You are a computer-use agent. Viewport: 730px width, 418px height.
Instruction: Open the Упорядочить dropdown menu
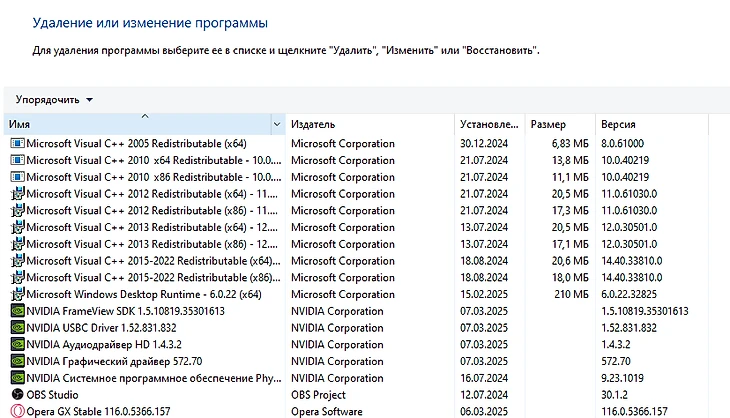point(54,100)
